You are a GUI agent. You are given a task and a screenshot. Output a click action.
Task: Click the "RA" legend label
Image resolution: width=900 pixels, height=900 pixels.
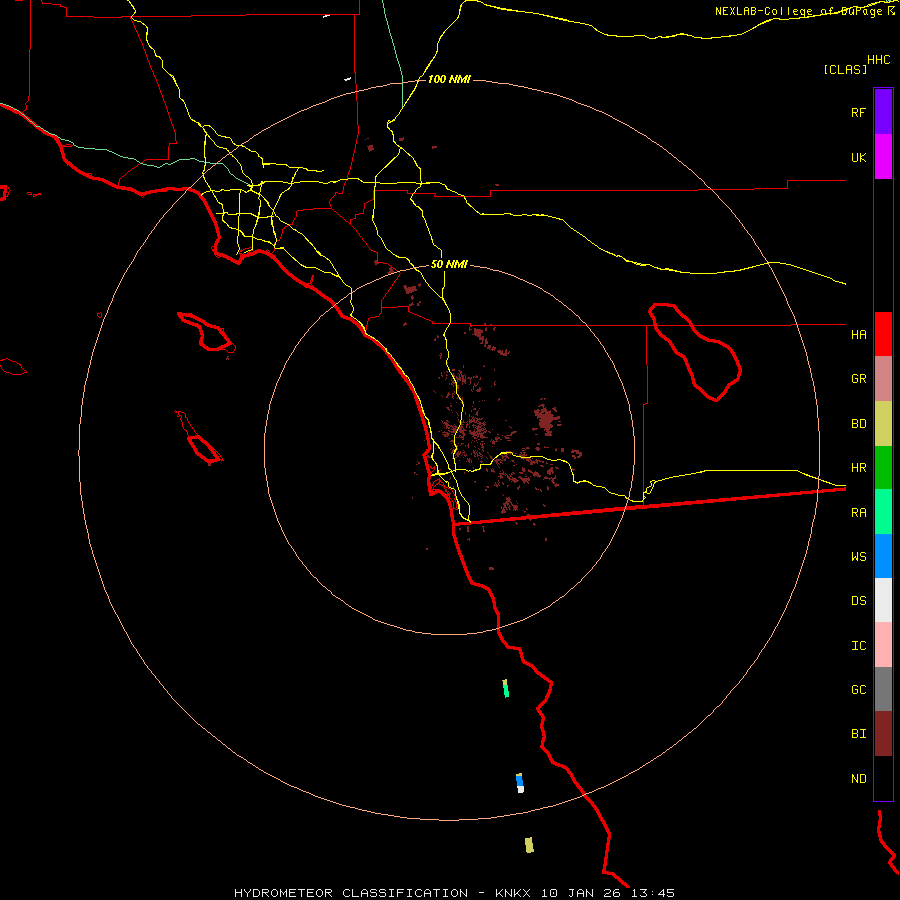click(858, 513)
